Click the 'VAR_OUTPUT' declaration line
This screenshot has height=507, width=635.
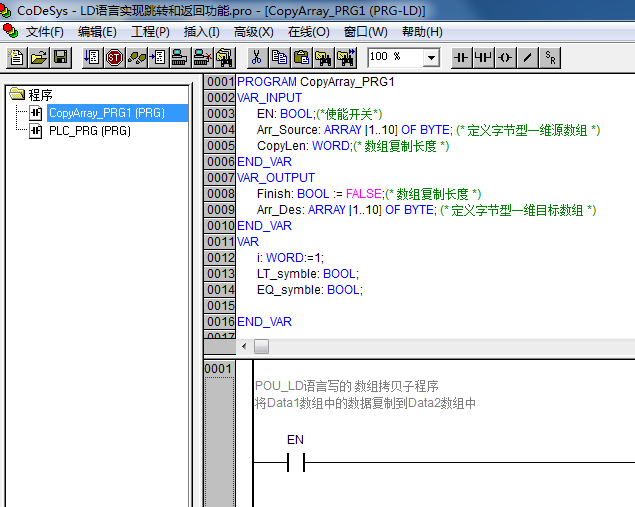(276, 178)
